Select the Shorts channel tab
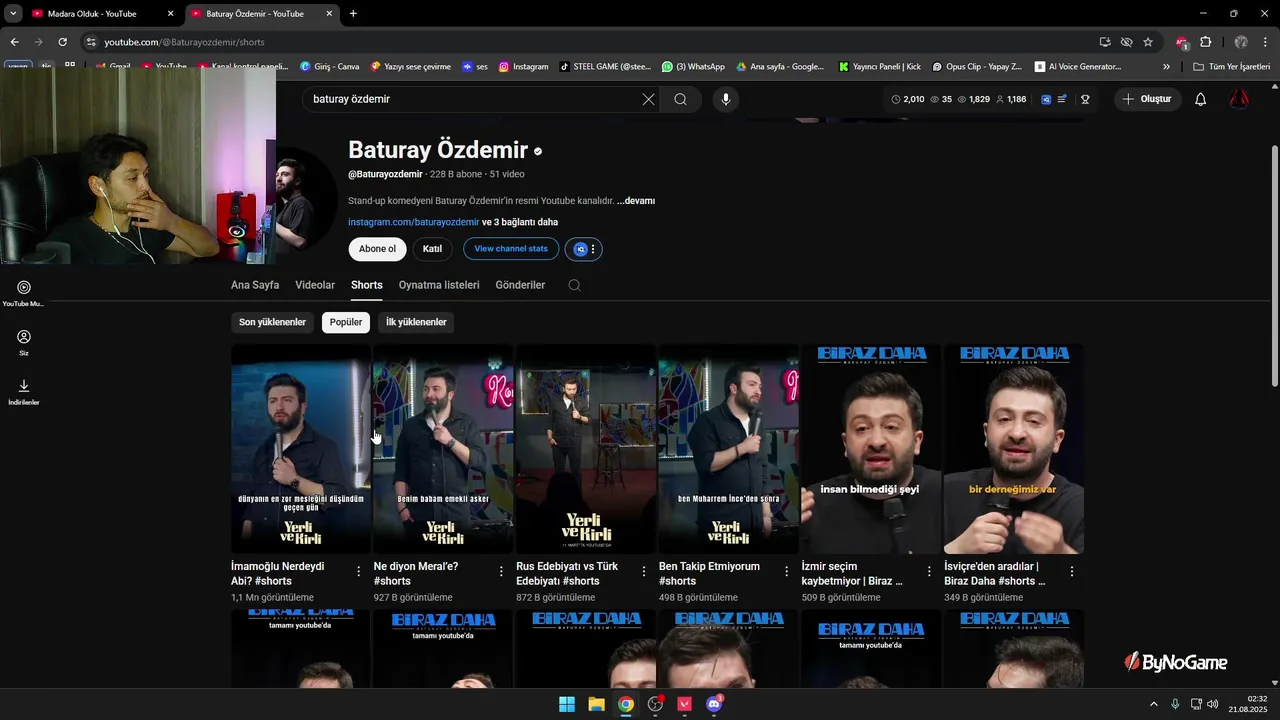Screen dimensions: 1280x720 [367, 285]
